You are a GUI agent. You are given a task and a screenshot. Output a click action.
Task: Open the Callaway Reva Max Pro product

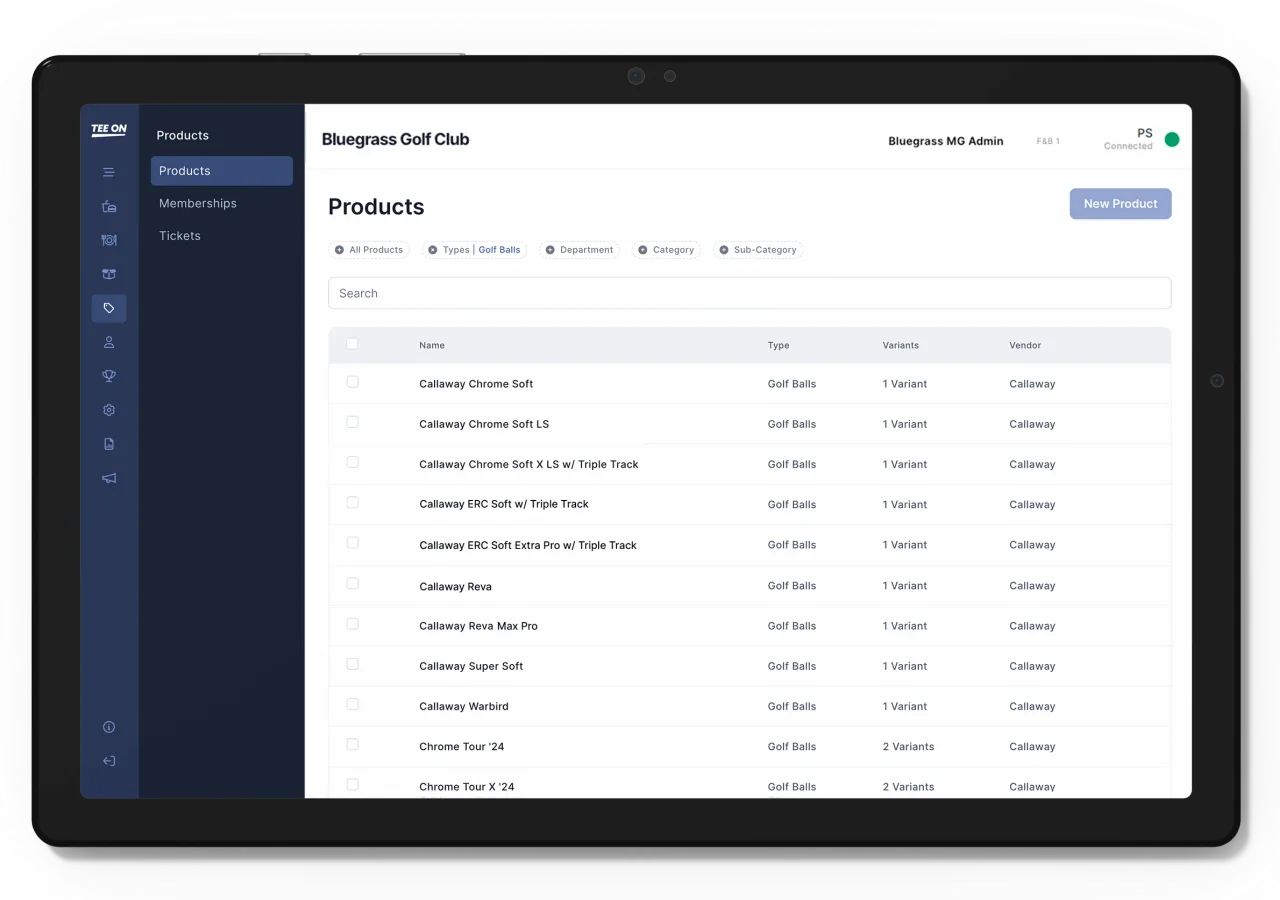coord(478,626)
